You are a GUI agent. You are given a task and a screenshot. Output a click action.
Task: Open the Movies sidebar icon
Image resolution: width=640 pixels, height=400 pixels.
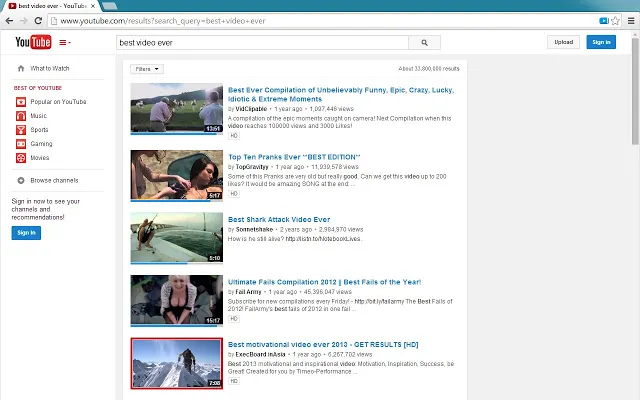click(21, 158)
